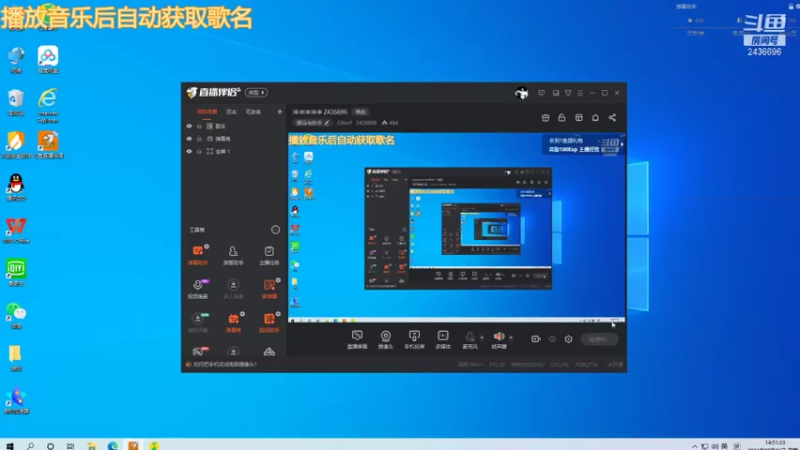The height and width of the screenshot is (450, 800).
Task: Select the QQ penguin desktop icon
Action: point(16,187)
